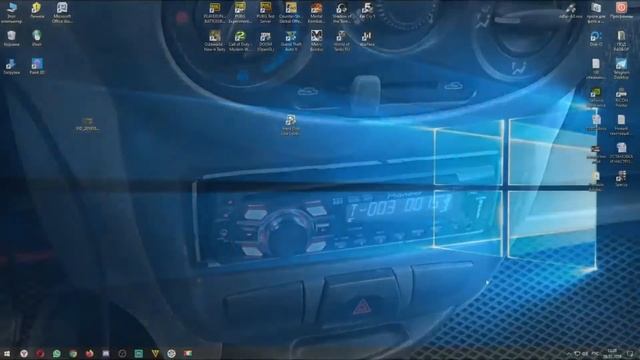The height and width of the screenshot is (360, 640).
Task: Show hidden tray icons chevron
Action: 569,353
